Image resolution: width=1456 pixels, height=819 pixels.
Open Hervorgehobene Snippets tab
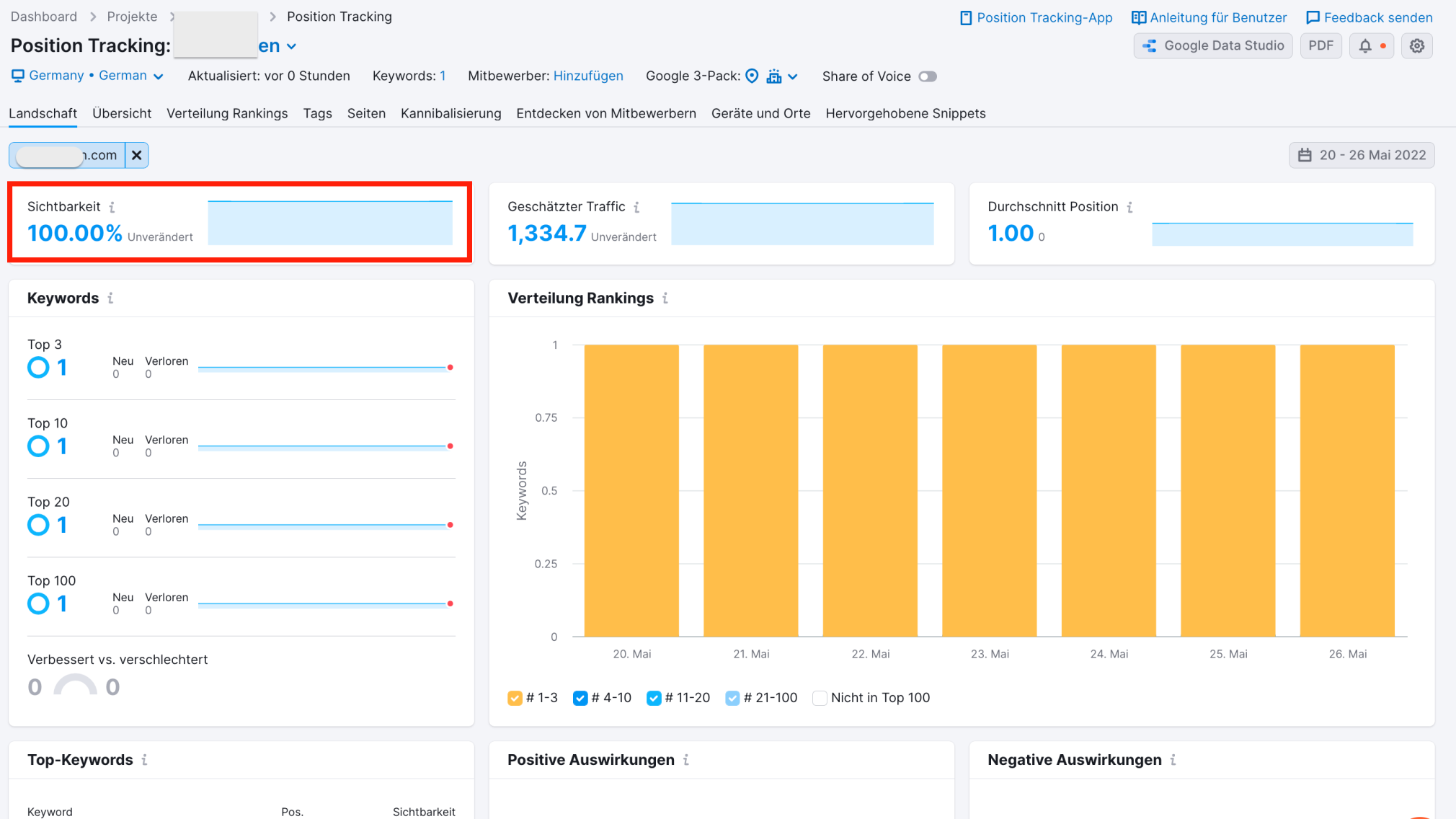coord(905,113)
